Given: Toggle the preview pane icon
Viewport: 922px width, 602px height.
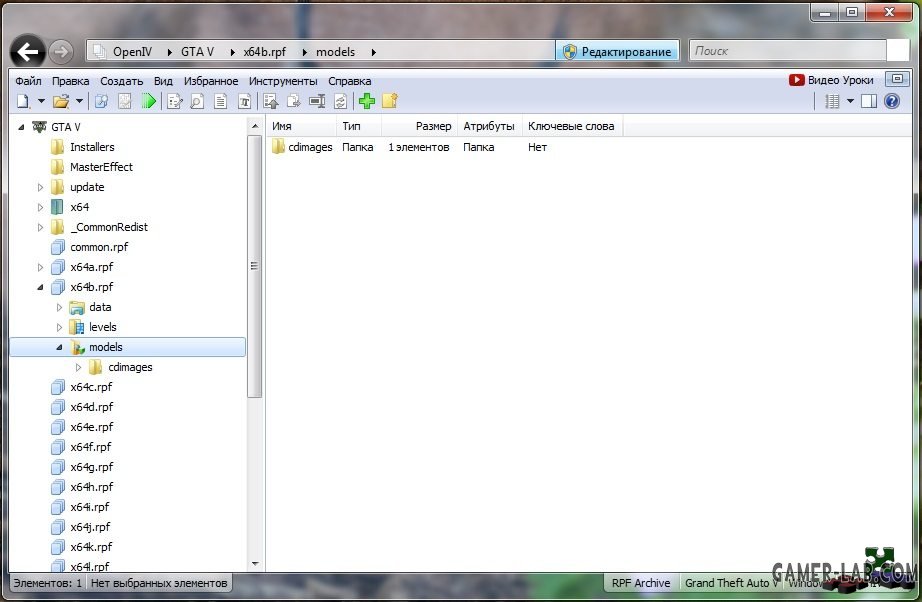Looking at the screenshot, I should tap(868, 101).
